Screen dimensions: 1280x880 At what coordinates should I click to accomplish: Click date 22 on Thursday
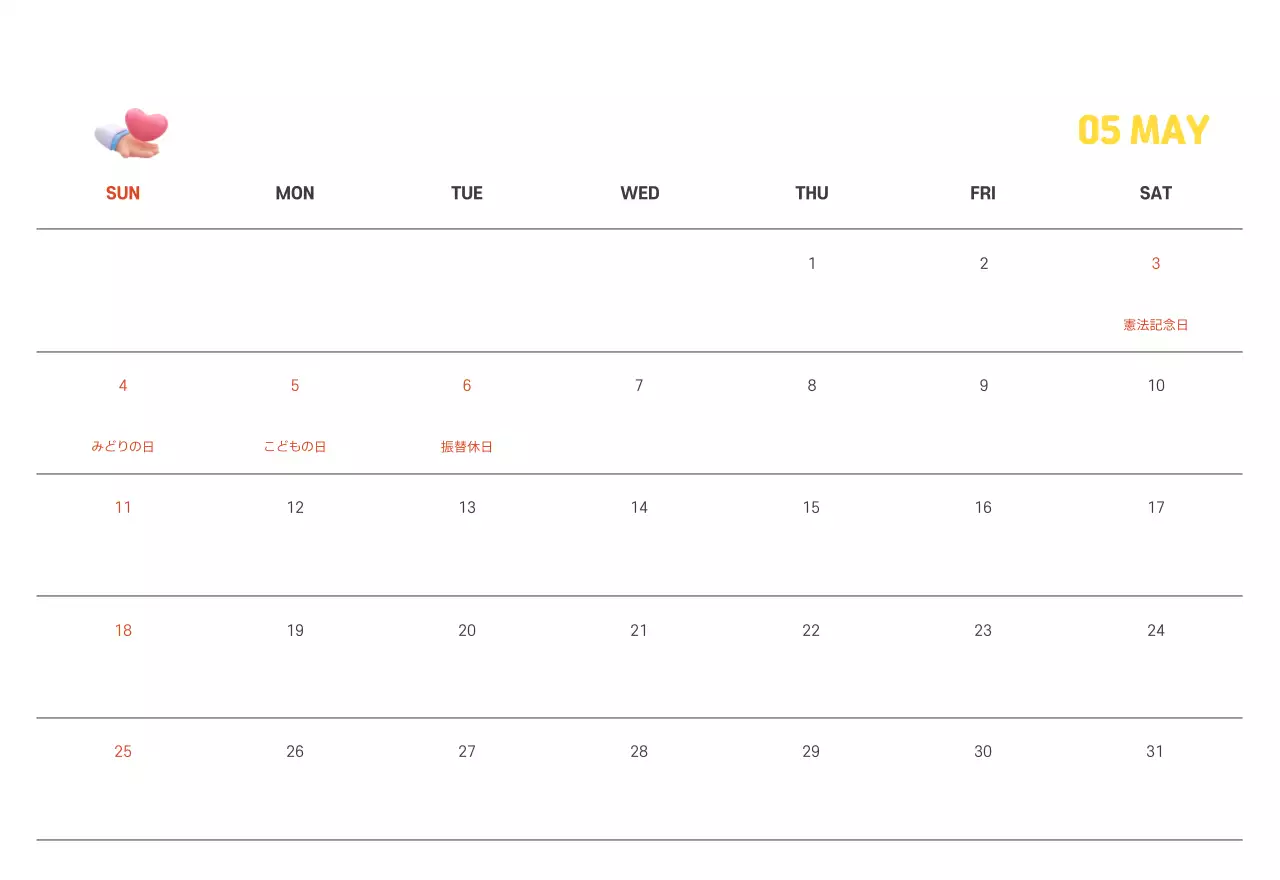[811, 630]
